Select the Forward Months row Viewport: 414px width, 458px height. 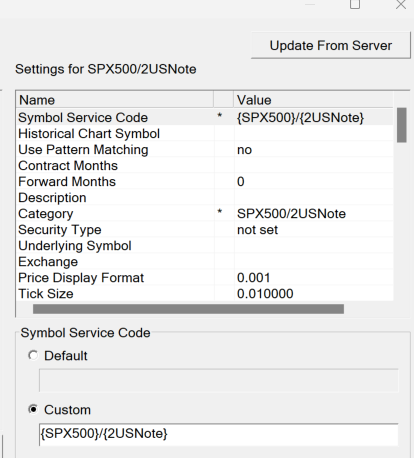[205, 182]
